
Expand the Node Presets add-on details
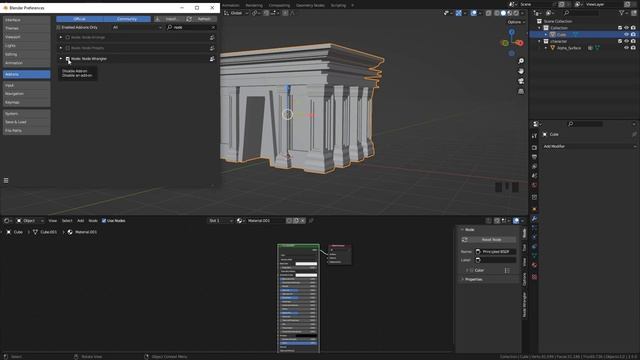[61, 48]
